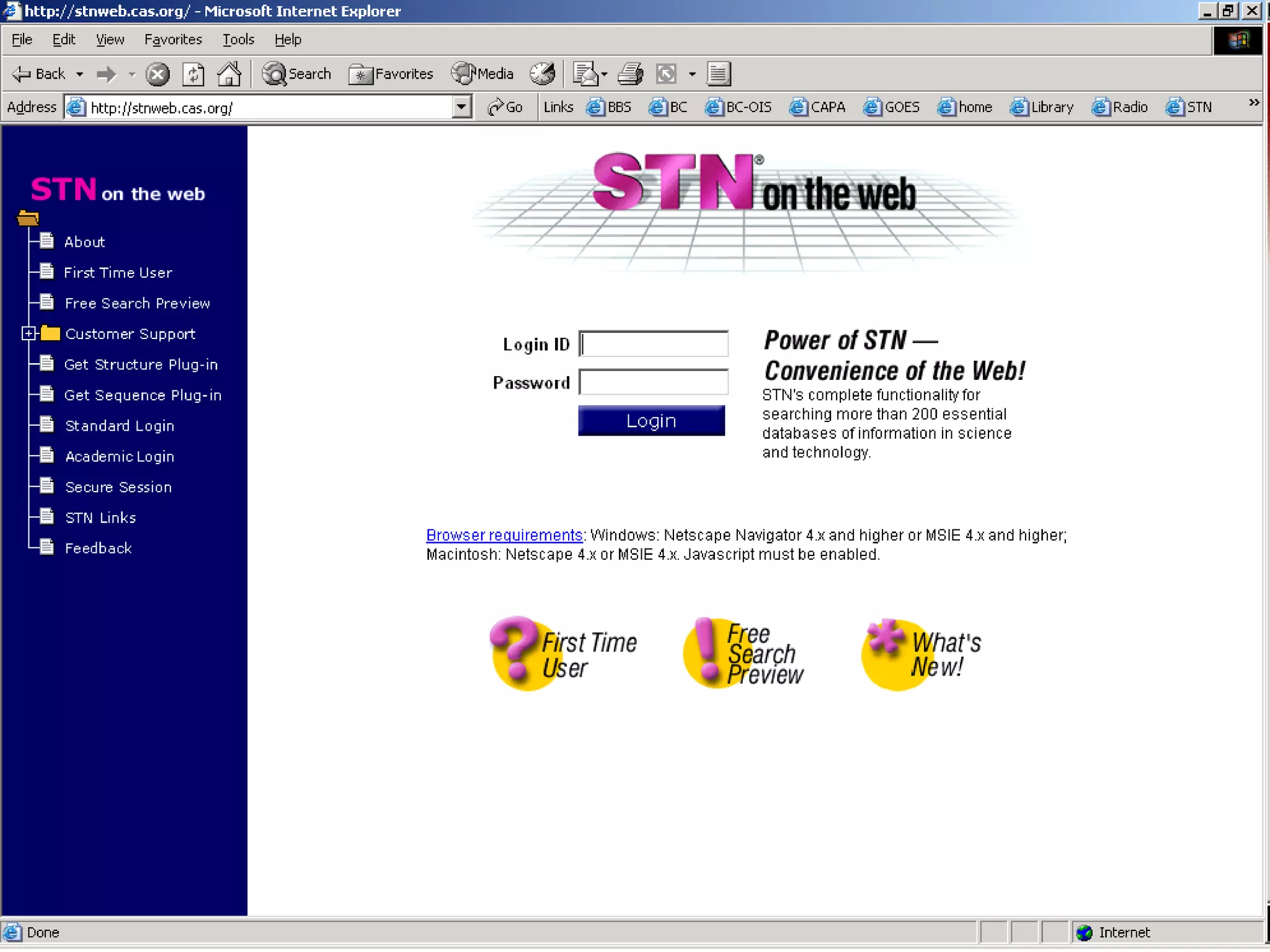Show more Links bar items chevron

tap(1254, 103)
